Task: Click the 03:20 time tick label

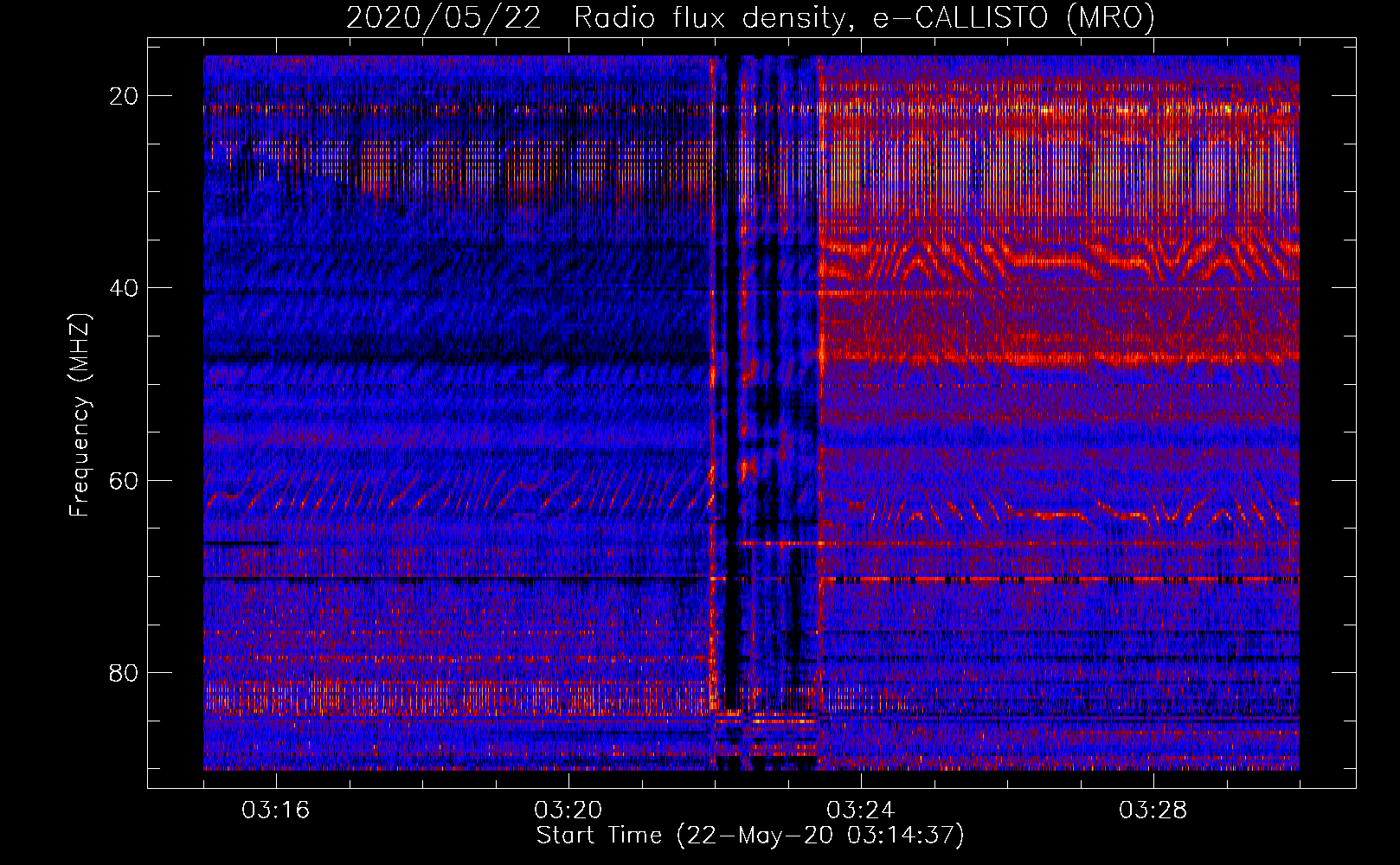Action: pos(568,811)
